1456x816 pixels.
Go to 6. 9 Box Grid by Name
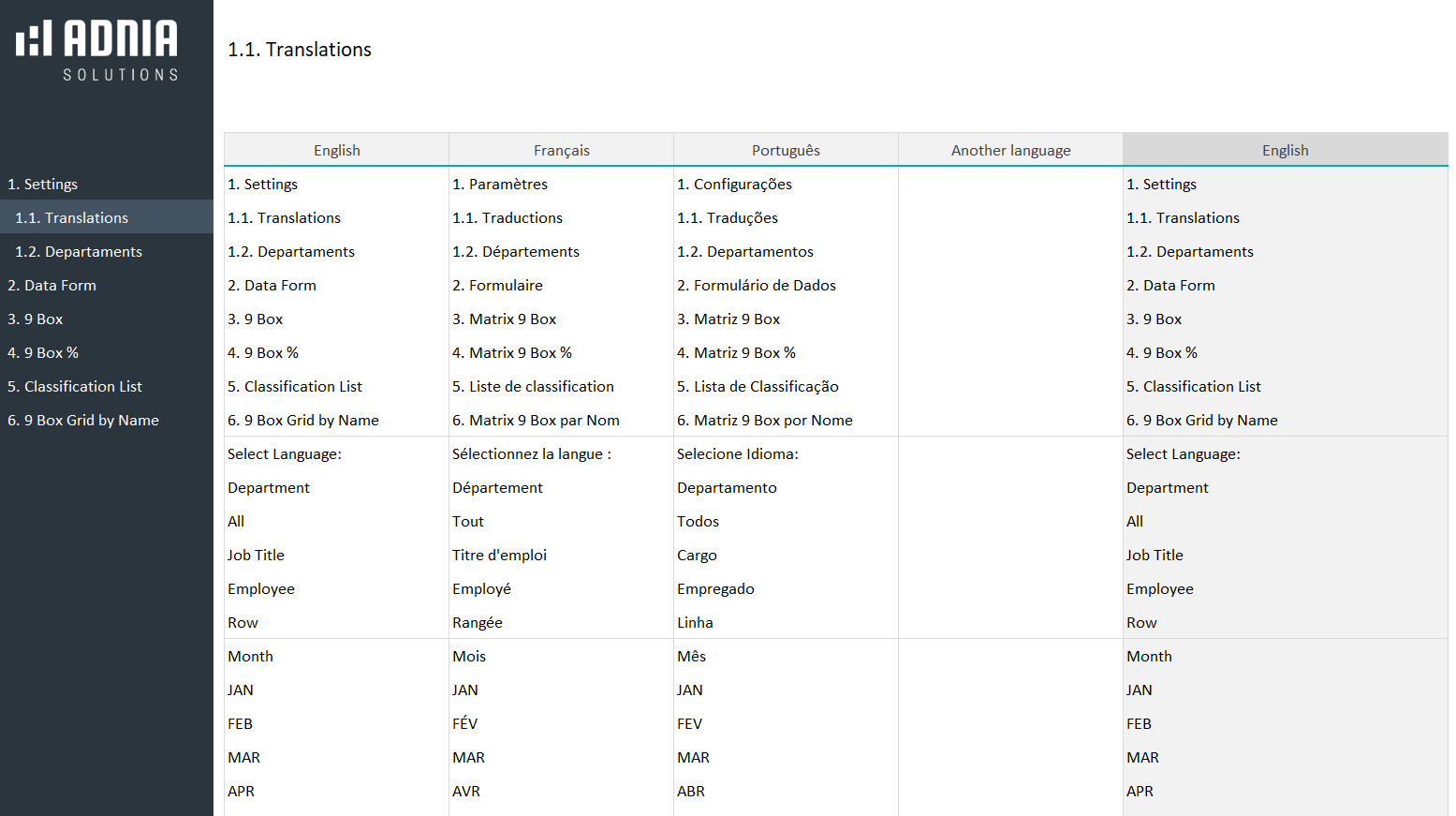point(83,421)
